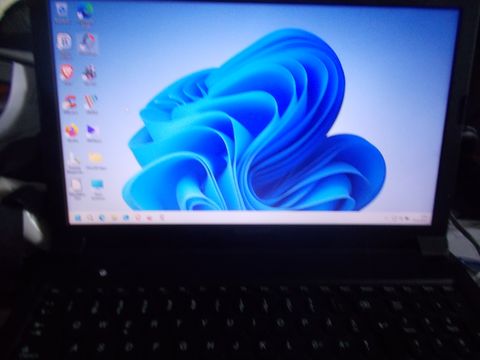
Task: Open the system tray at taskbar right
Action: 387,219
